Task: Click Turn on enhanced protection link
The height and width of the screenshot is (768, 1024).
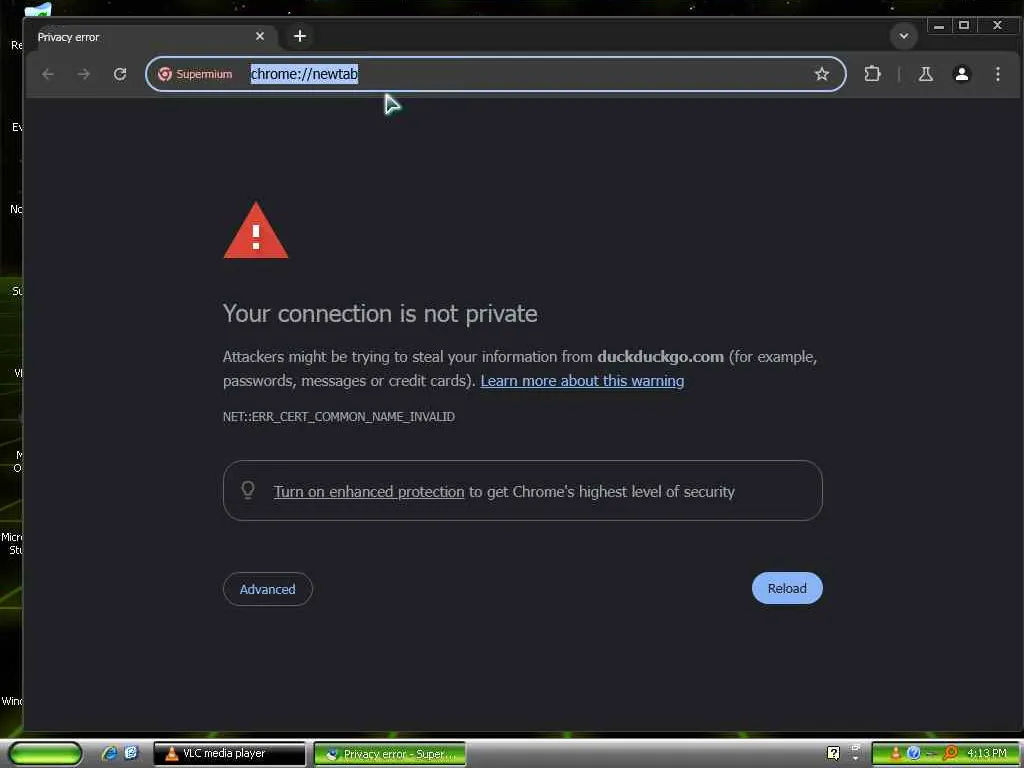Action: (369, 492)
